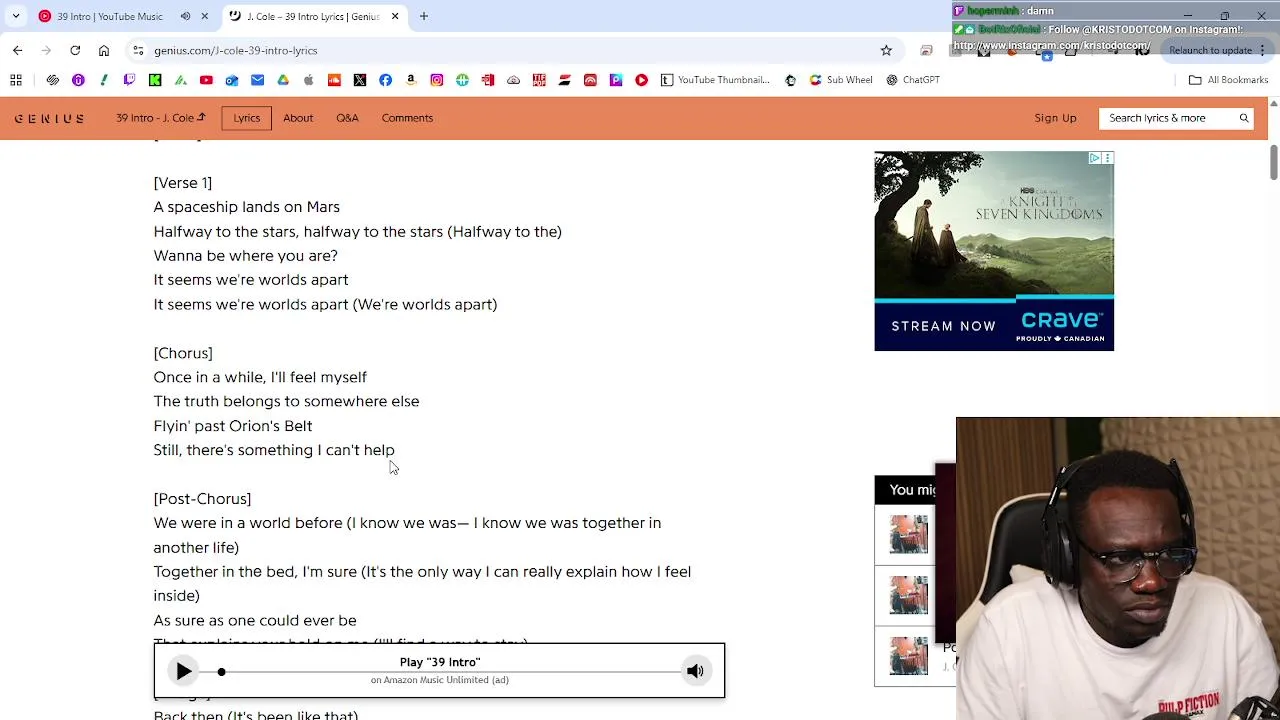Open the Chrome three-dot menu
This screenshot has width=1280, height=720.
(x=1262, y=50)
